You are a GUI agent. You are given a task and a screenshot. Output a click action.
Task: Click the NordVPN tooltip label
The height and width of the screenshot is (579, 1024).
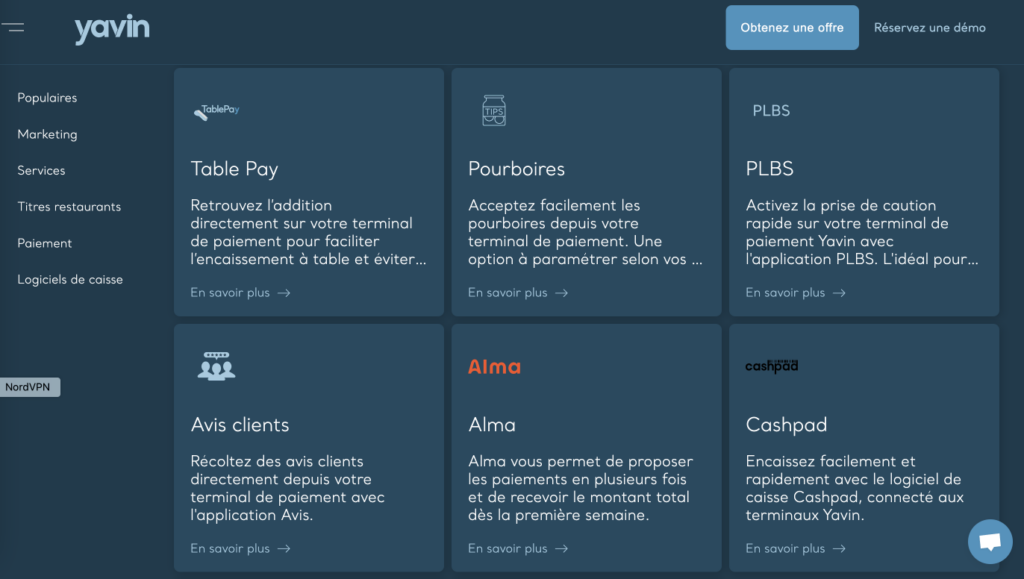(29, 387)
